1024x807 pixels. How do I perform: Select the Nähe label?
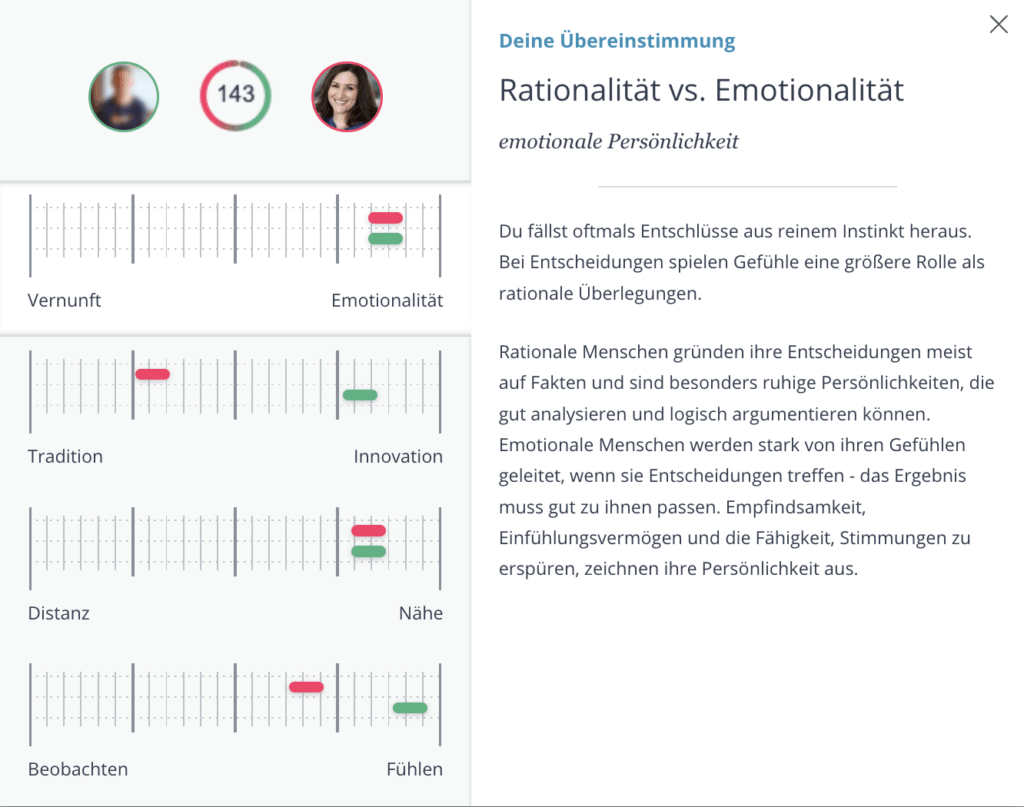(420, 613)
